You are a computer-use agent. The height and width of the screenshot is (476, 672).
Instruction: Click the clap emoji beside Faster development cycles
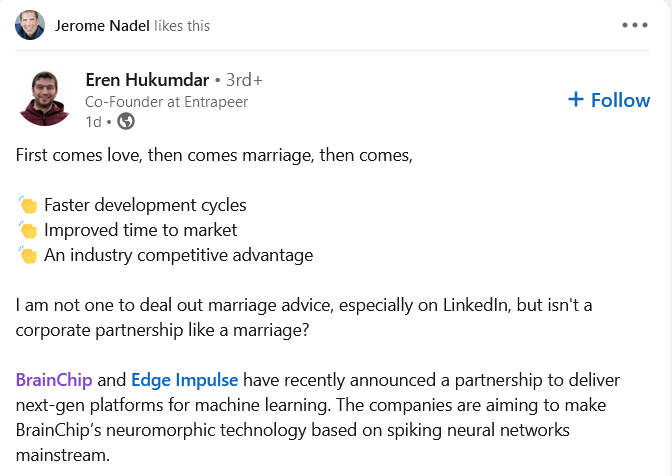click(x=27, y=205)
